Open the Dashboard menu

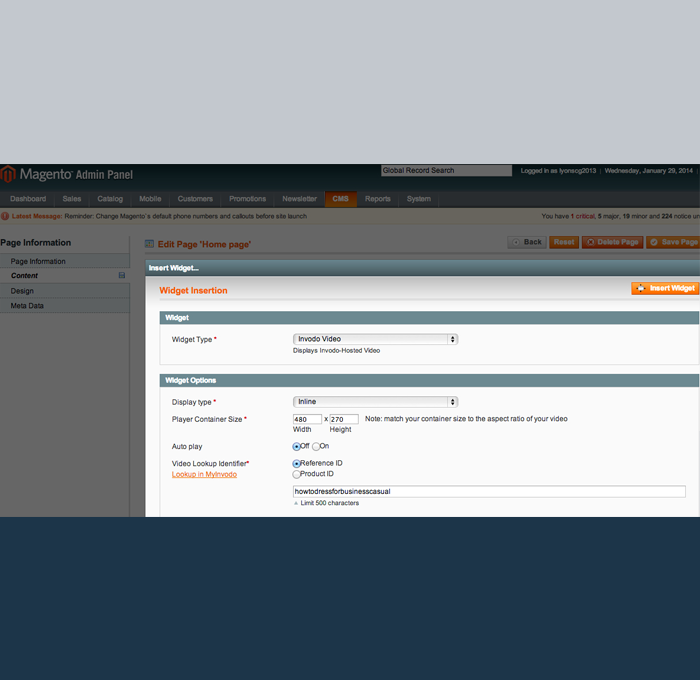(28, 199)
